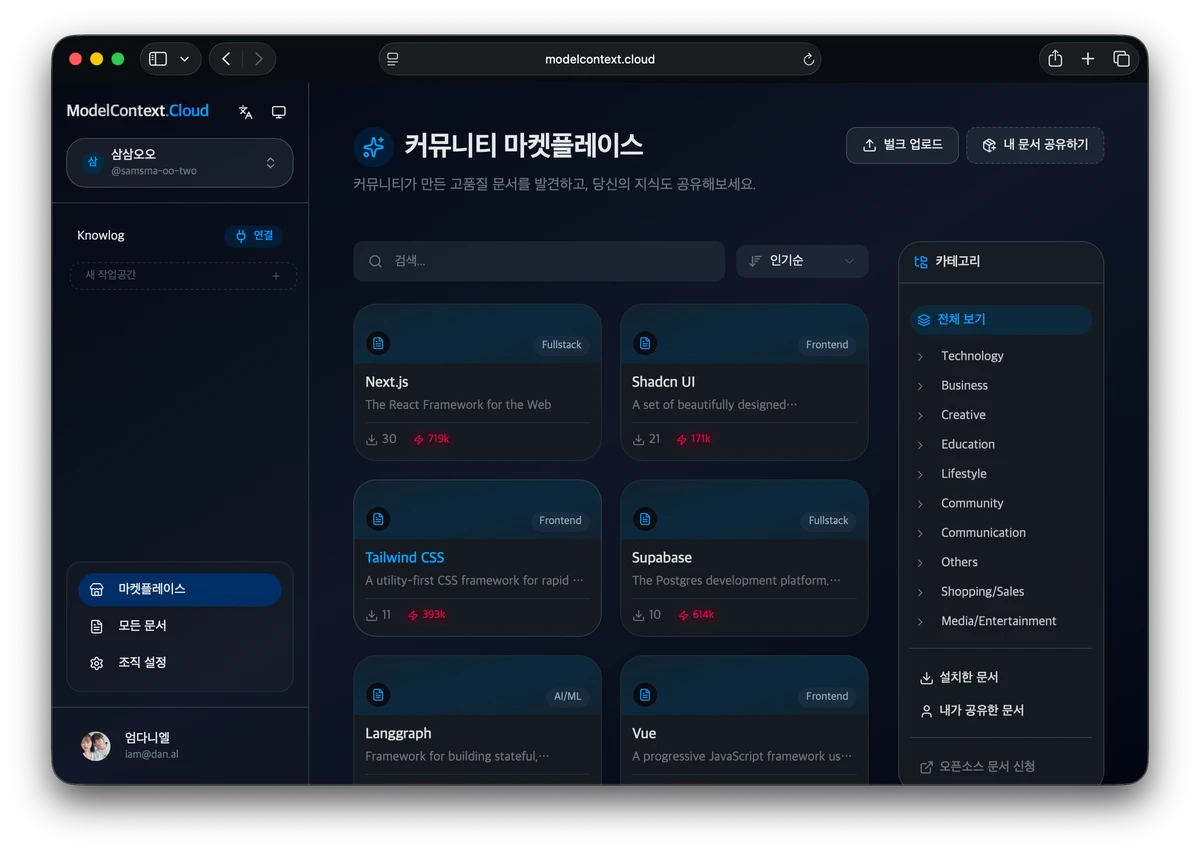
Task: Click the 393k token badge on Tailwind CSS
Action: tap(427, 615)
